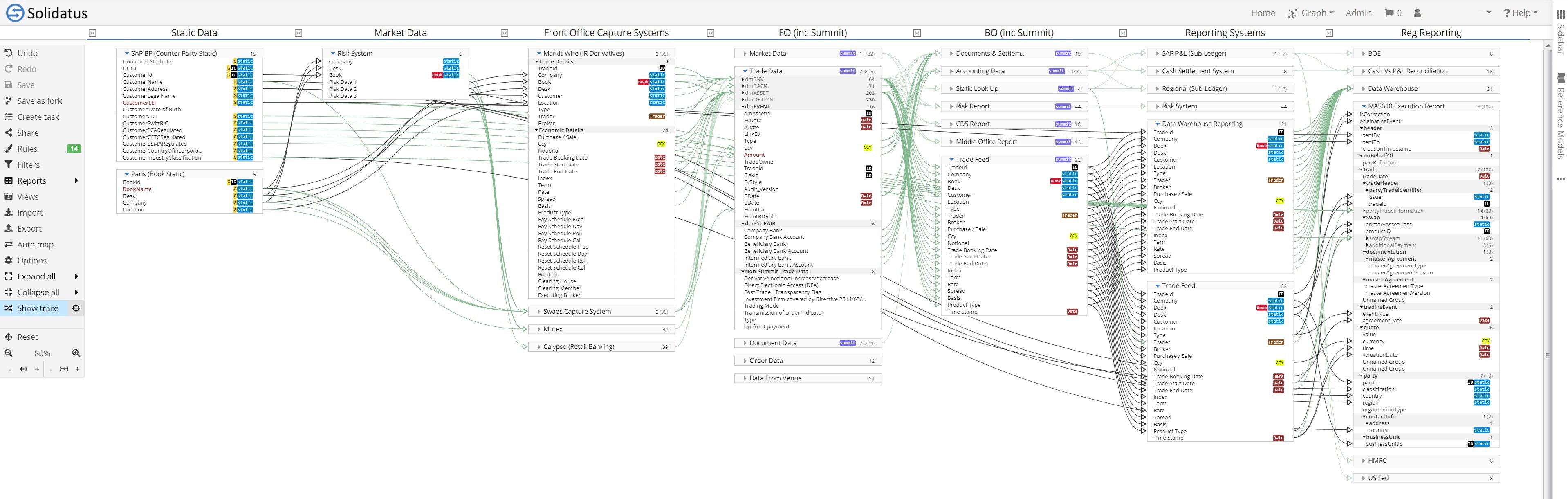Go to Home link

point(1263,13)
